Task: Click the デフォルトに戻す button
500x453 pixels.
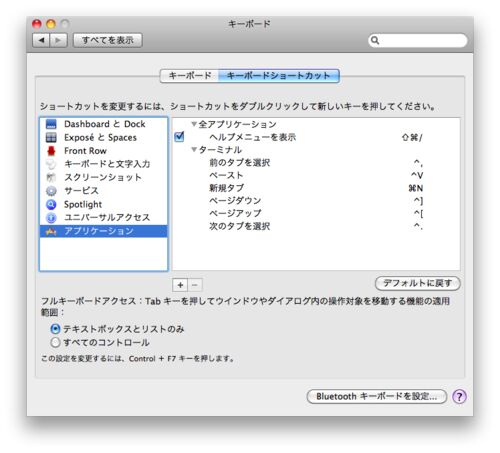Action: pos(418,283)
